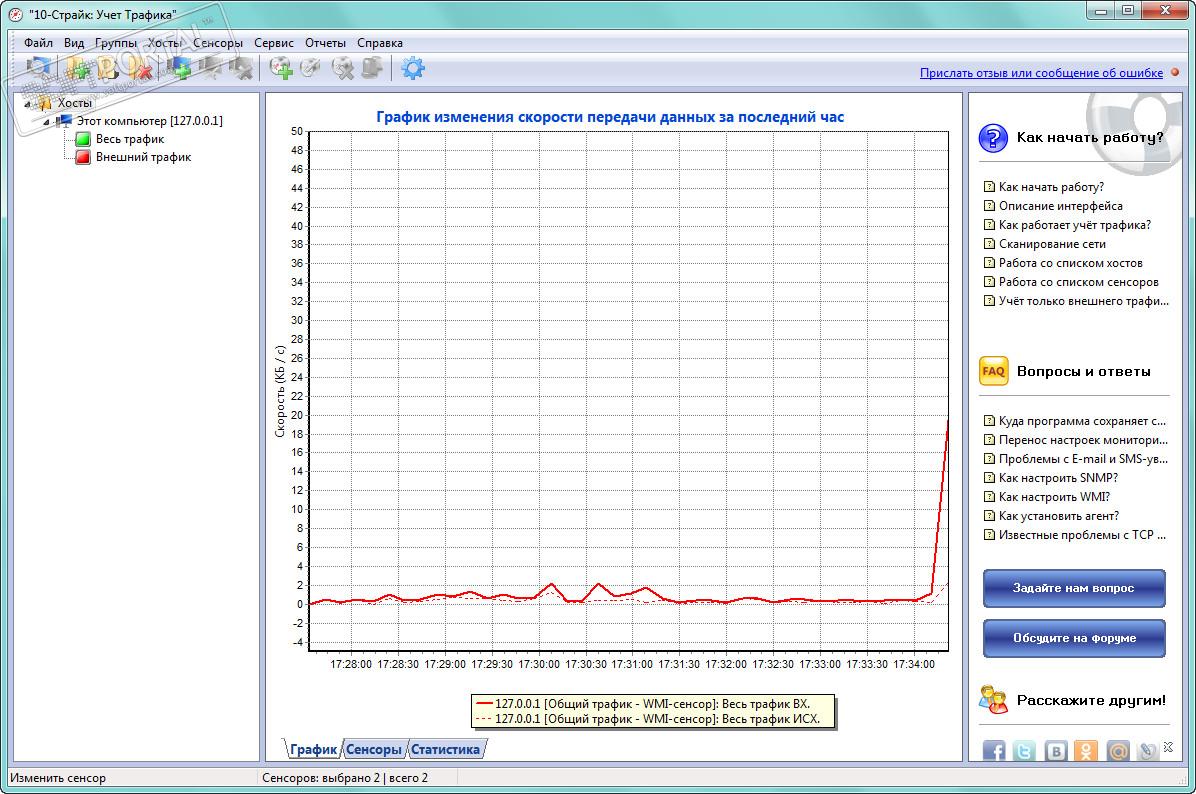The image size is (1196, 794).
Task: Click 'Прислать отзыв или сообщение об ошибке' link
Action: 1041,72
